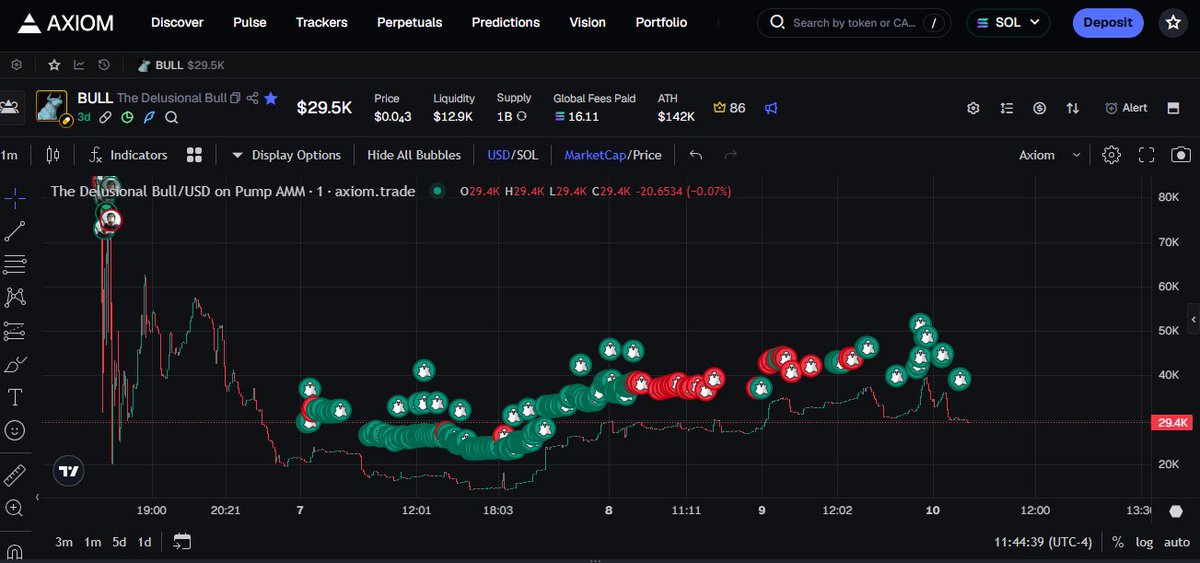
Task: Open the small chart icon in watchlist bar
Action: coord(79,65)
